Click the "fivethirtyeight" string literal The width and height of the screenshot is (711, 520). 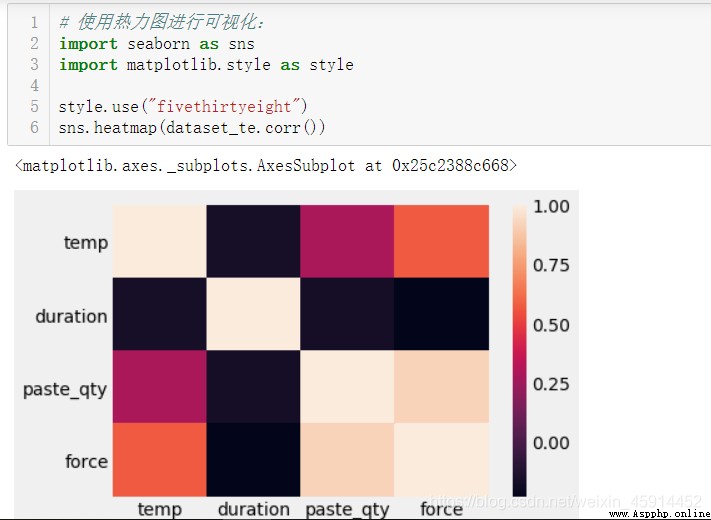224,106
